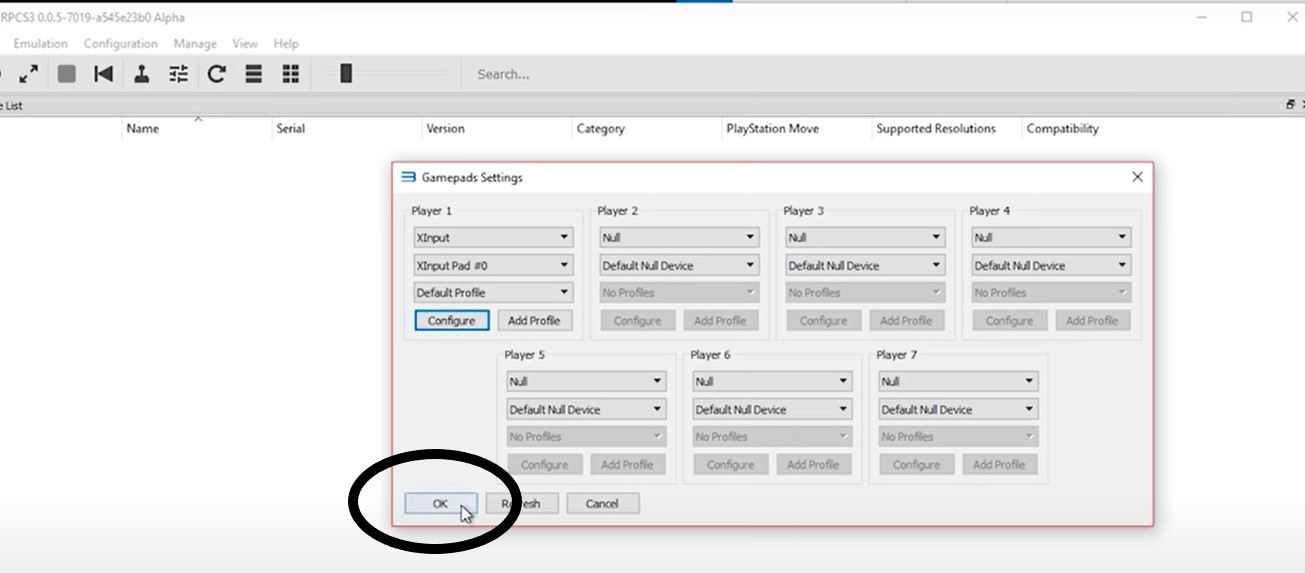The width and height of the screenshot is (1305, 573).
Task: Open Player 3 Null handler dropdown
Action: click(x=865, y=238)
